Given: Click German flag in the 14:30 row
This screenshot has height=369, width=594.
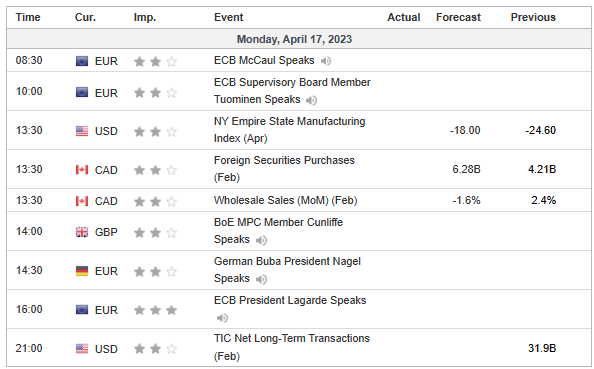Looking at the screenshot, I should (82, 271).
